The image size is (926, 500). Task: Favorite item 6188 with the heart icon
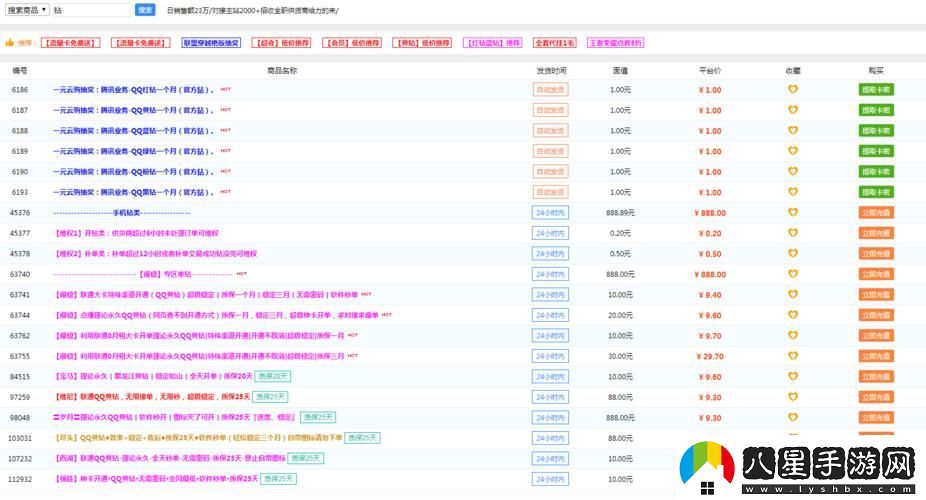(793, 130)
